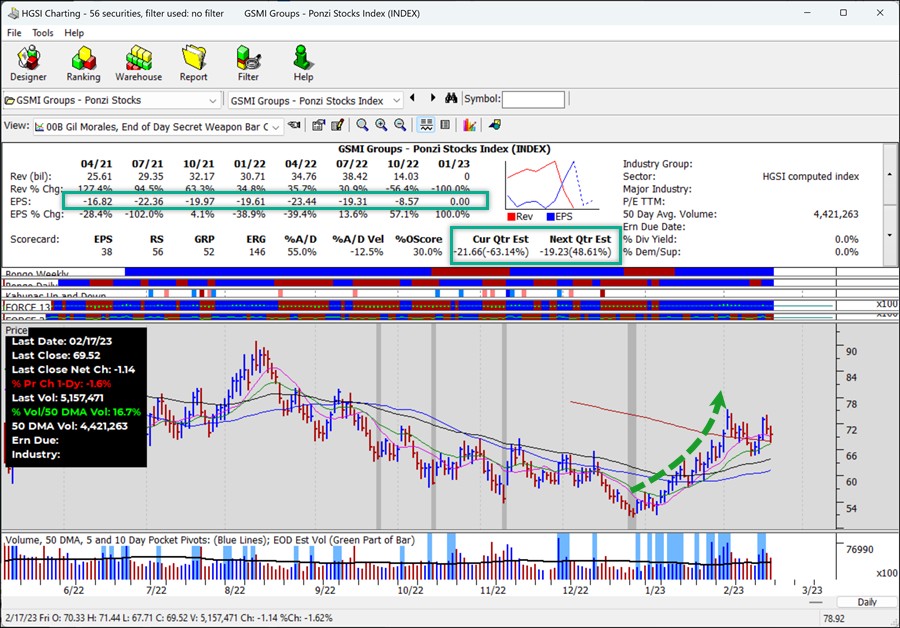The image size is (900, 628).
Task: Open the Filter tool
Action: pos(249,64)
